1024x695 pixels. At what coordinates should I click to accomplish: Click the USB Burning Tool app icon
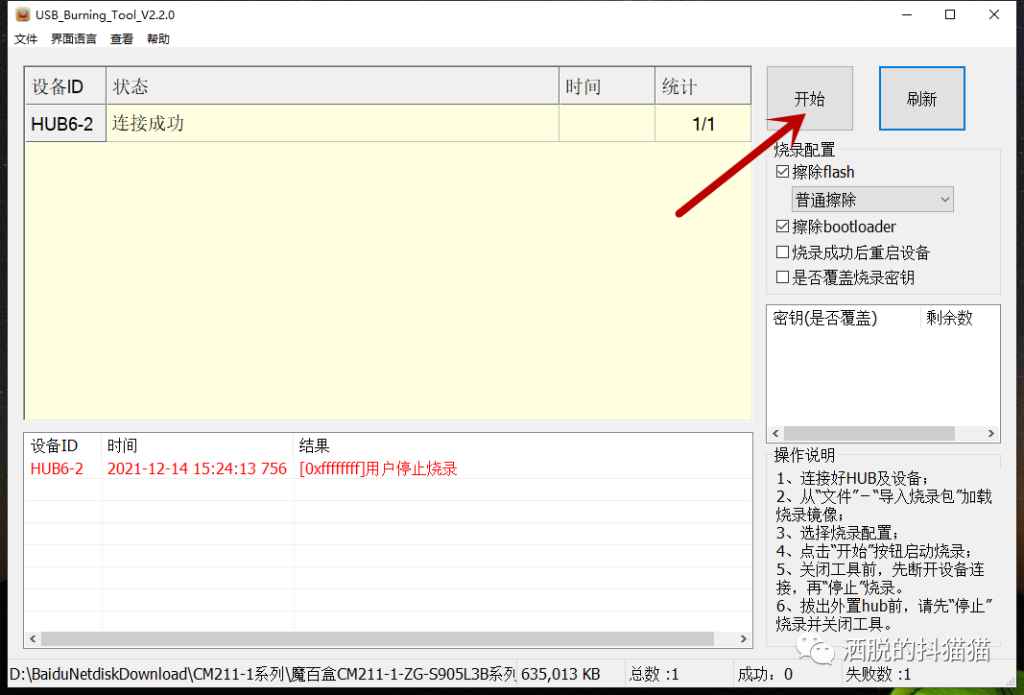pos(22,15)
